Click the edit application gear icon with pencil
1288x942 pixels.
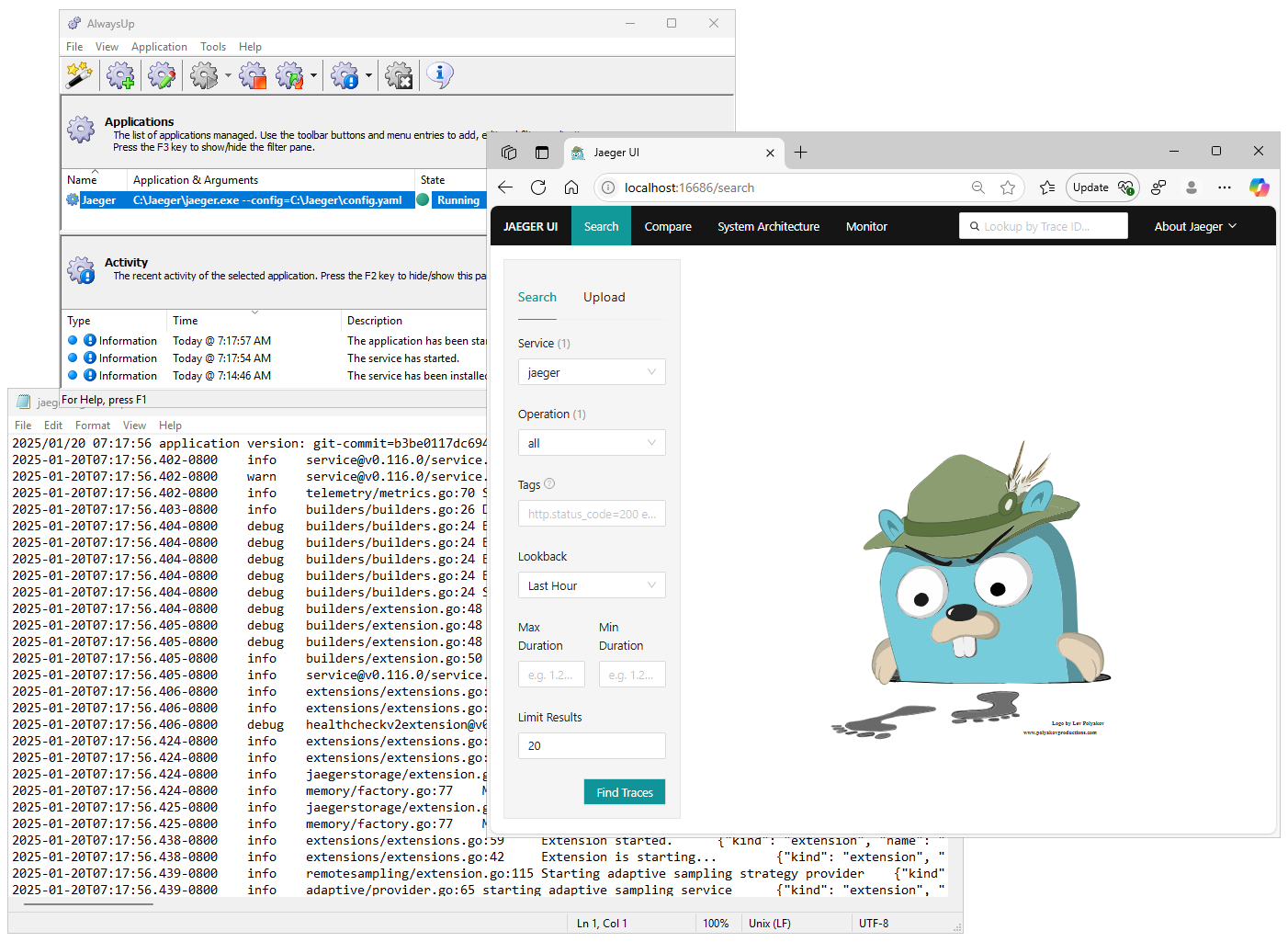coord(162,75)
